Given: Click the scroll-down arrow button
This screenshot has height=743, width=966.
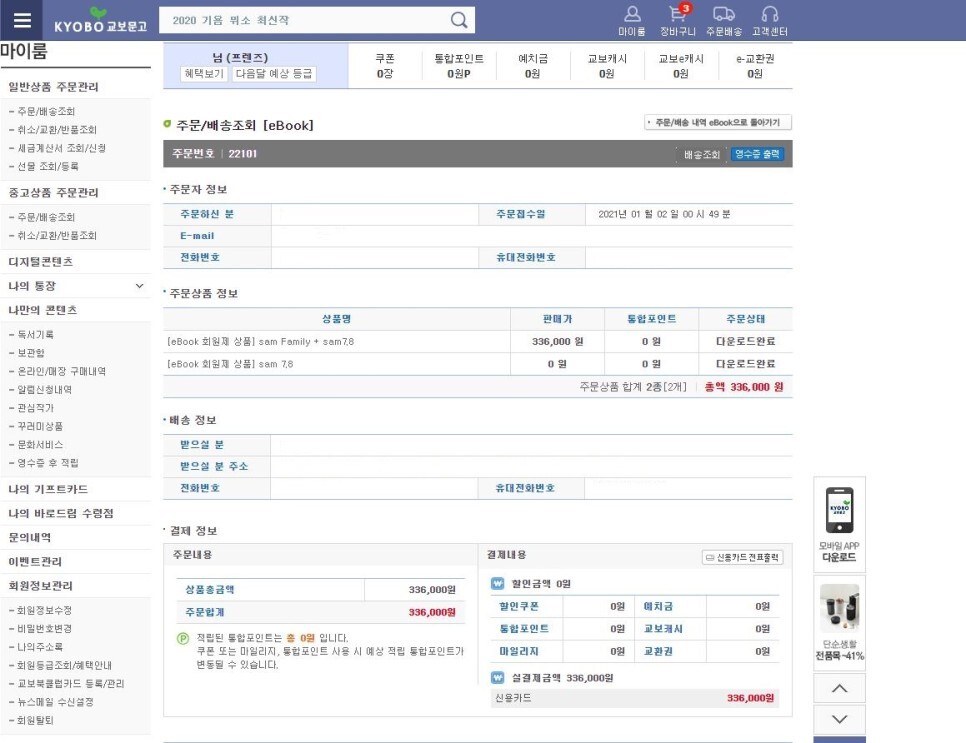Looking at the screenshot, I should 839,719.
